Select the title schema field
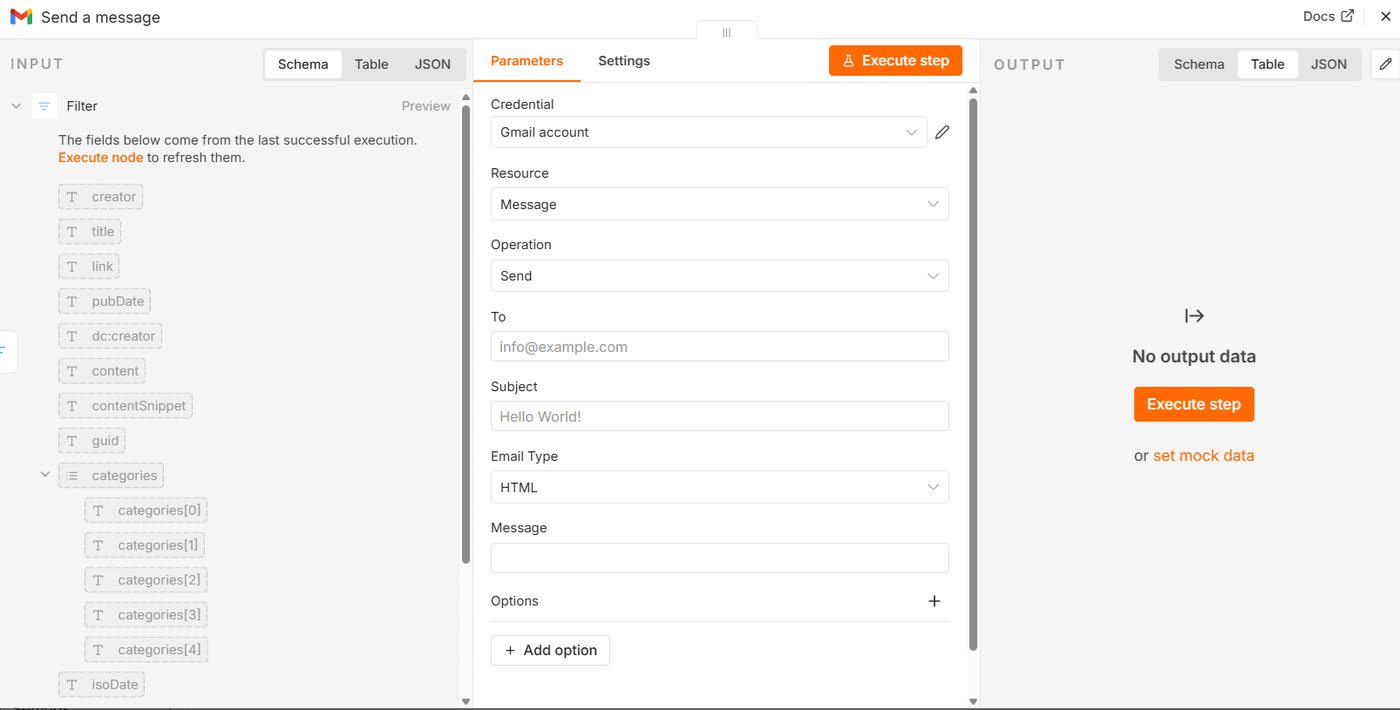Viewport: 1400px width, 710px height. coord(90,232)
